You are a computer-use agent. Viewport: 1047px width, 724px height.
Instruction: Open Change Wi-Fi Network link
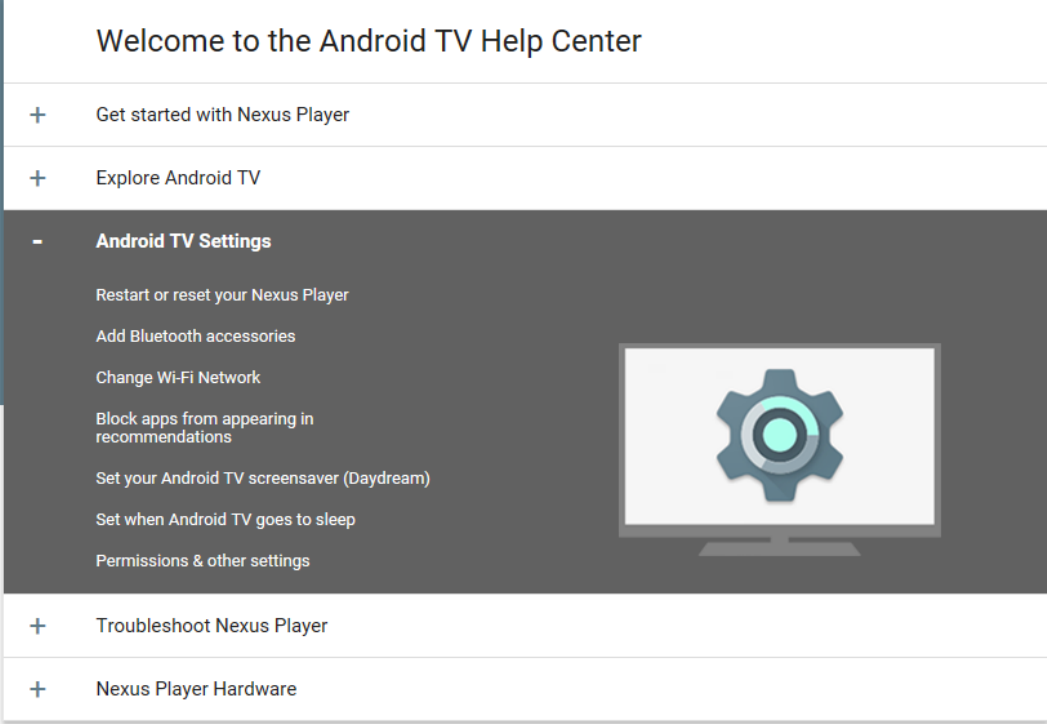click(x=178, y=377)
